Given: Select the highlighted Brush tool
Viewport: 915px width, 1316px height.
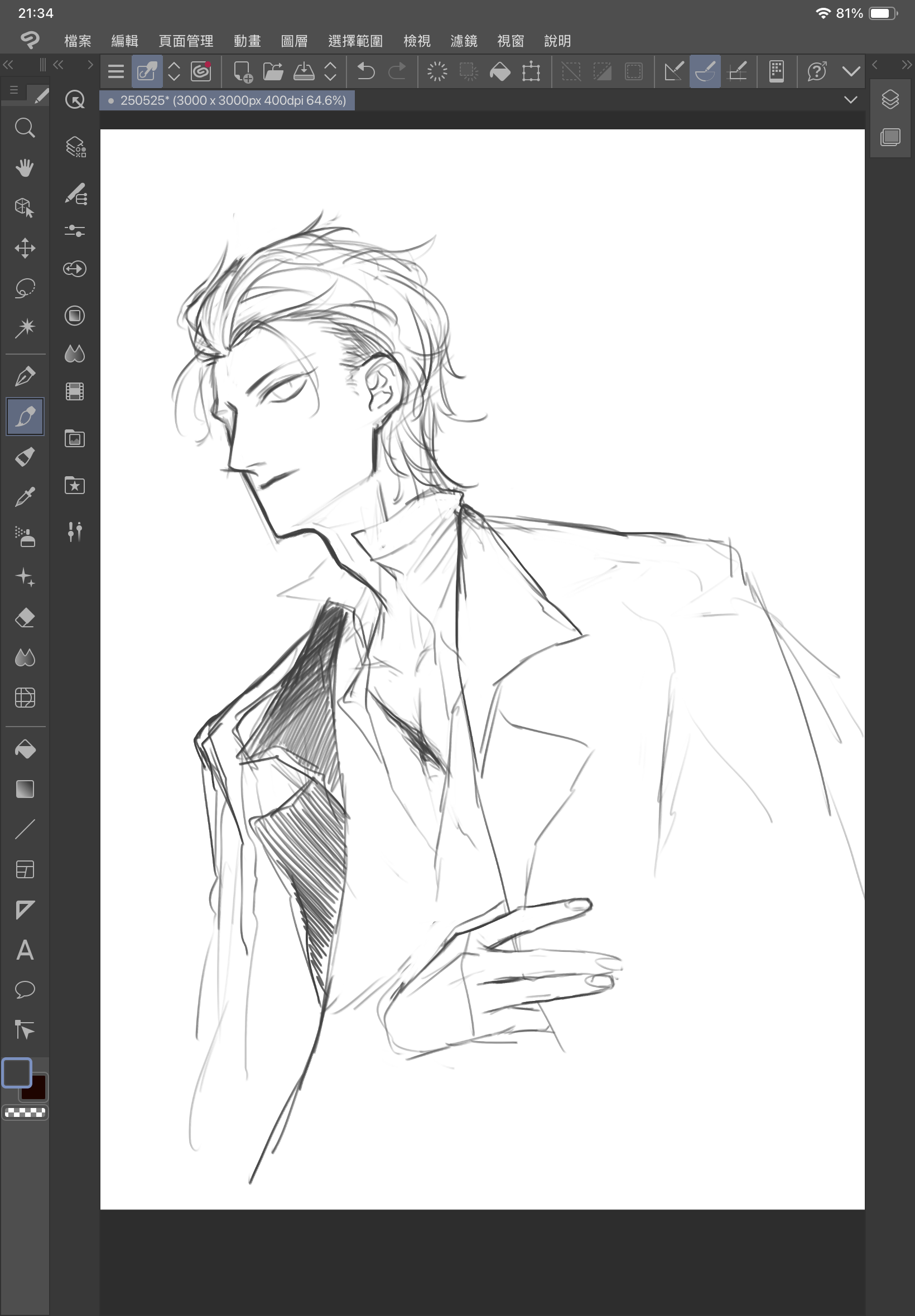Looking at the screenshot, I should (x=25, y=417).
